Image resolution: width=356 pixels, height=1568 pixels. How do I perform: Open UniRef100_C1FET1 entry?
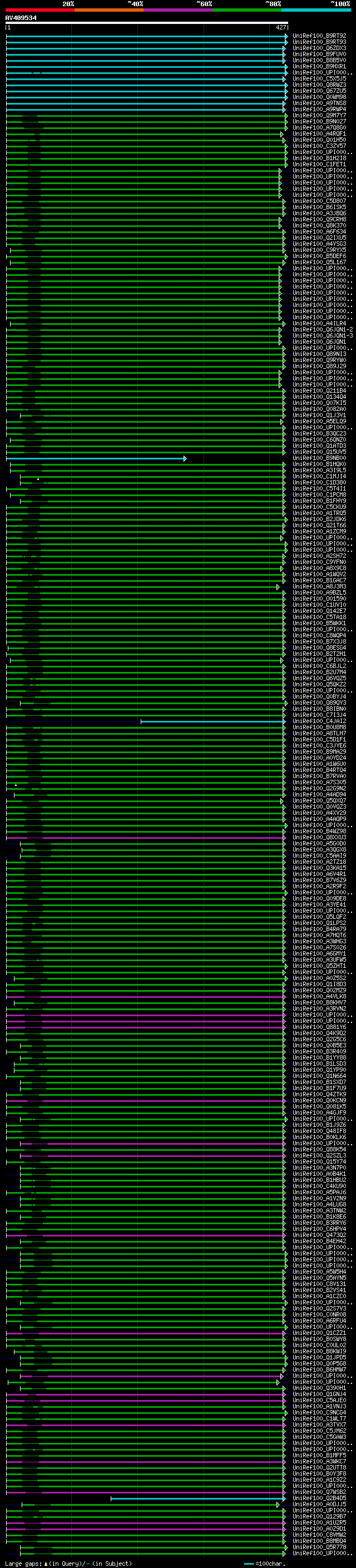[x=319, y=164]
